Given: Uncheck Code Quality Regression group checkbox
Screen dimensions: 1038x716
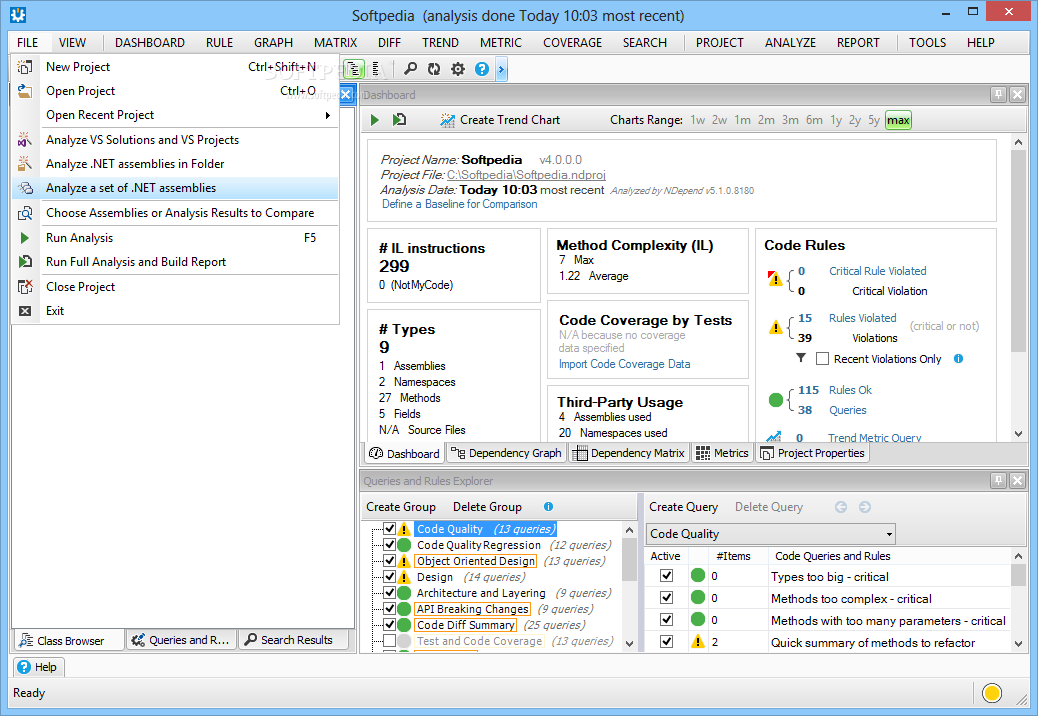Looking at the screenshot, I should (x=389, y=545).
